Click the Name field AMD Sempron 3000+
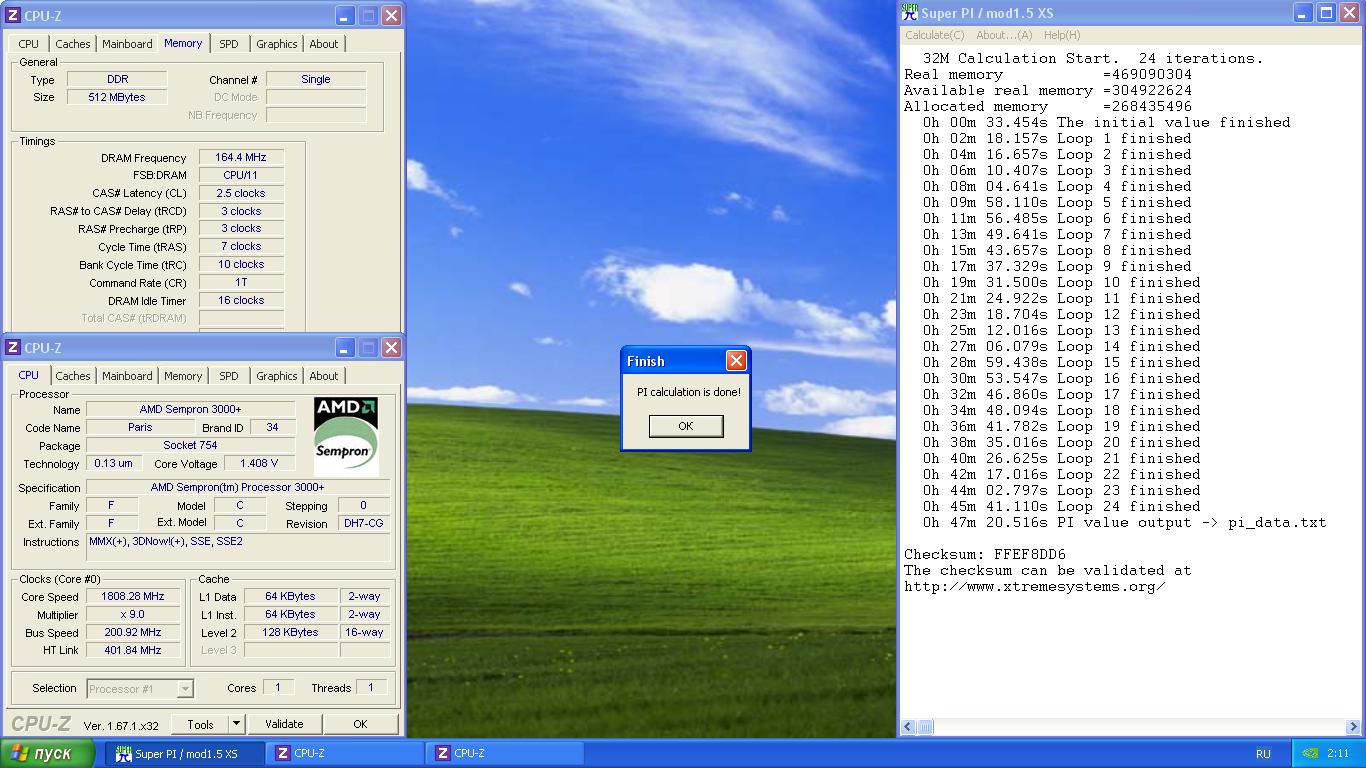The image size is (1366, 768). pos(191,409)
